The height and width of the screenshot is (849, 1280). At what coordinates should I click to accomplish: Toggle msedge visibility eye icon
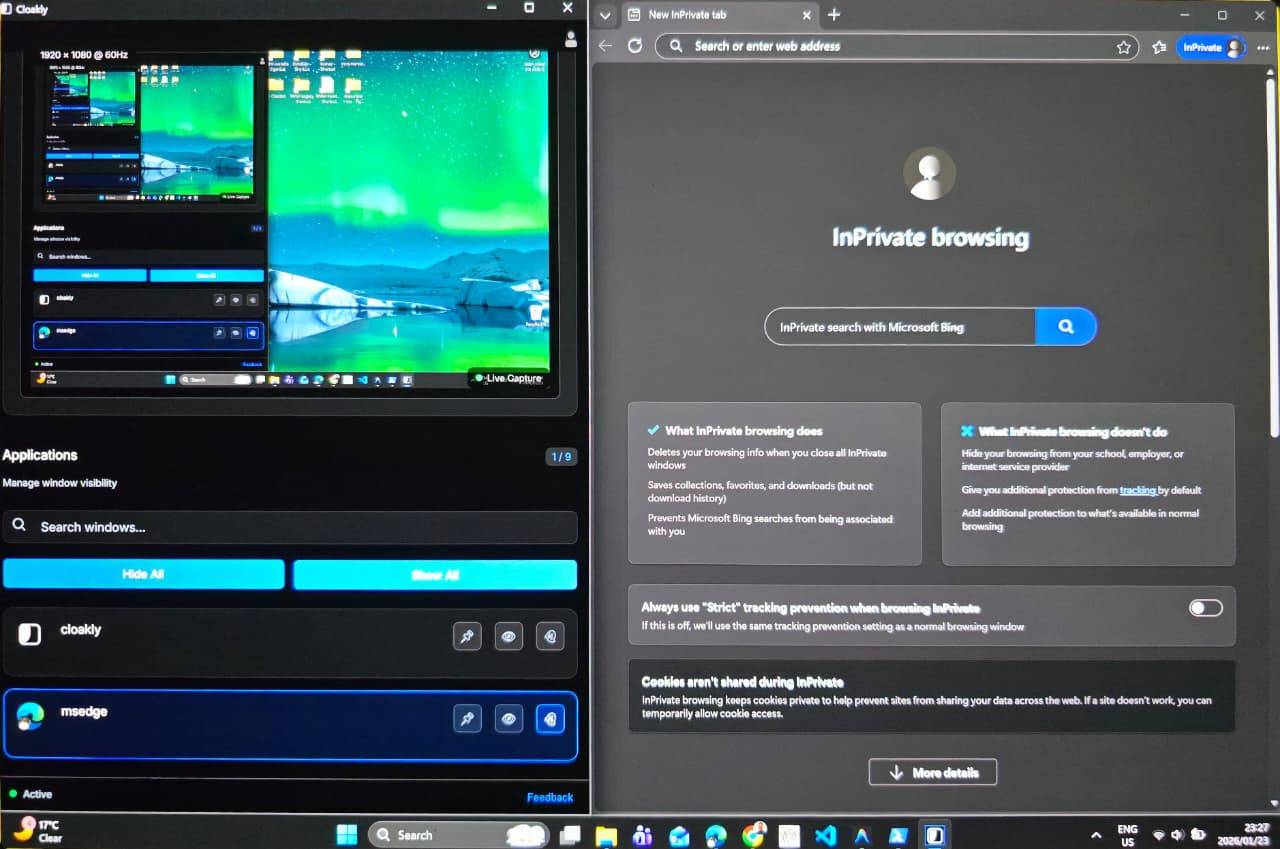[509, 719]
